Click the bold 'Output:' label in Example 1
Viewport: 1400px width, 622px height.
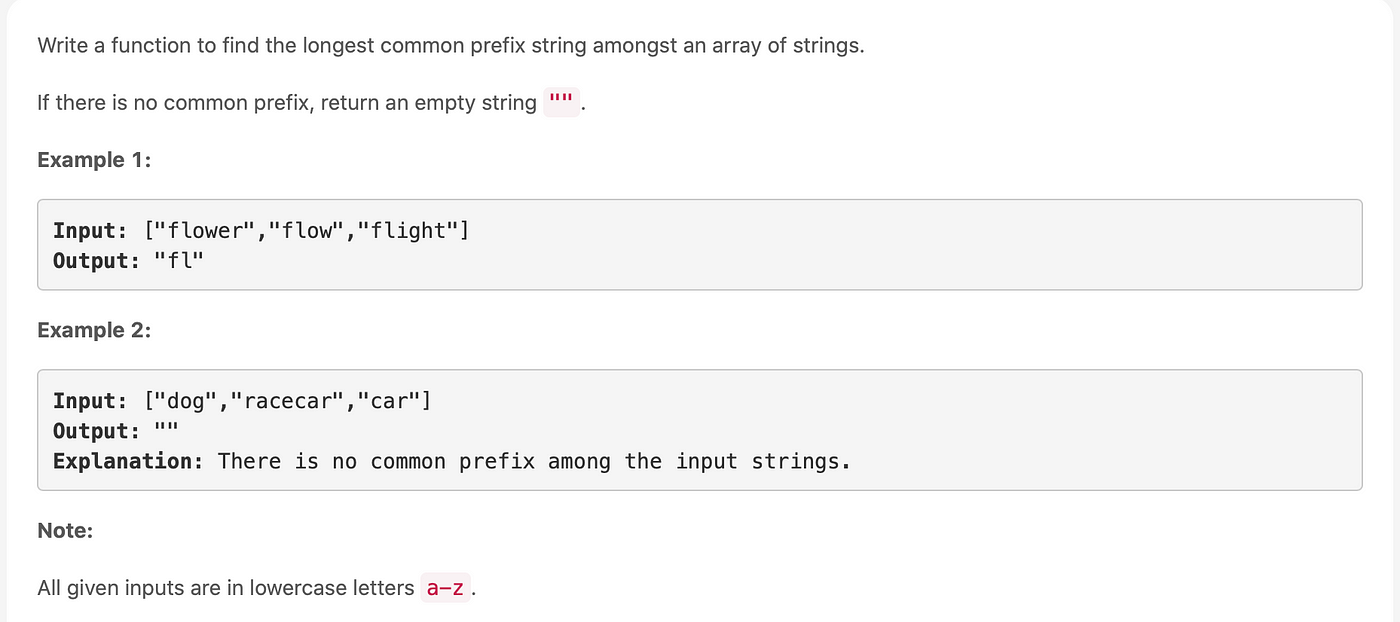(97, 261)
